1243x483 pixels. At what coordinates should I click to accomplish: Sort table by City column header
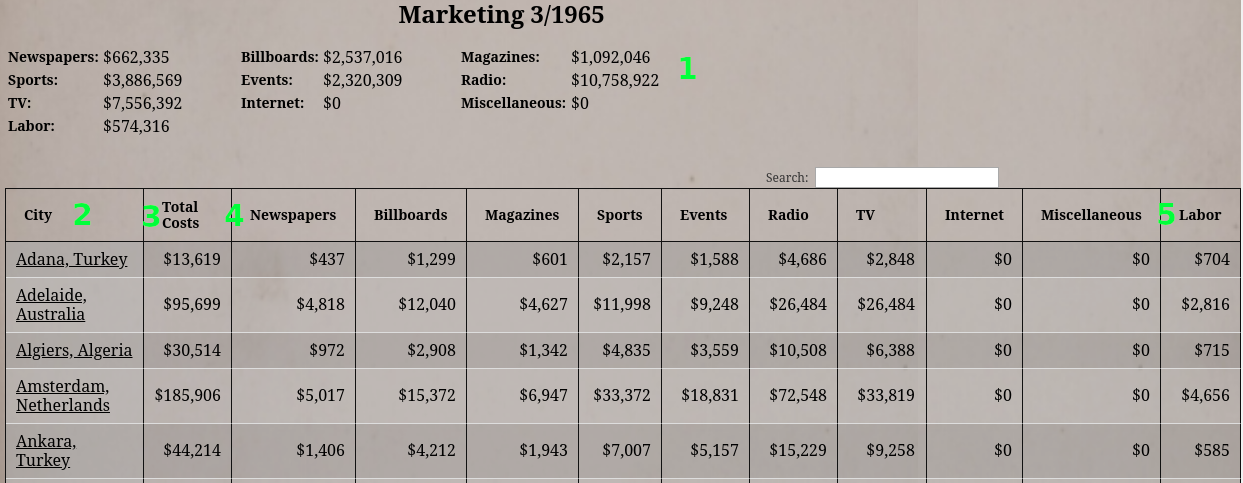point(38,215)
